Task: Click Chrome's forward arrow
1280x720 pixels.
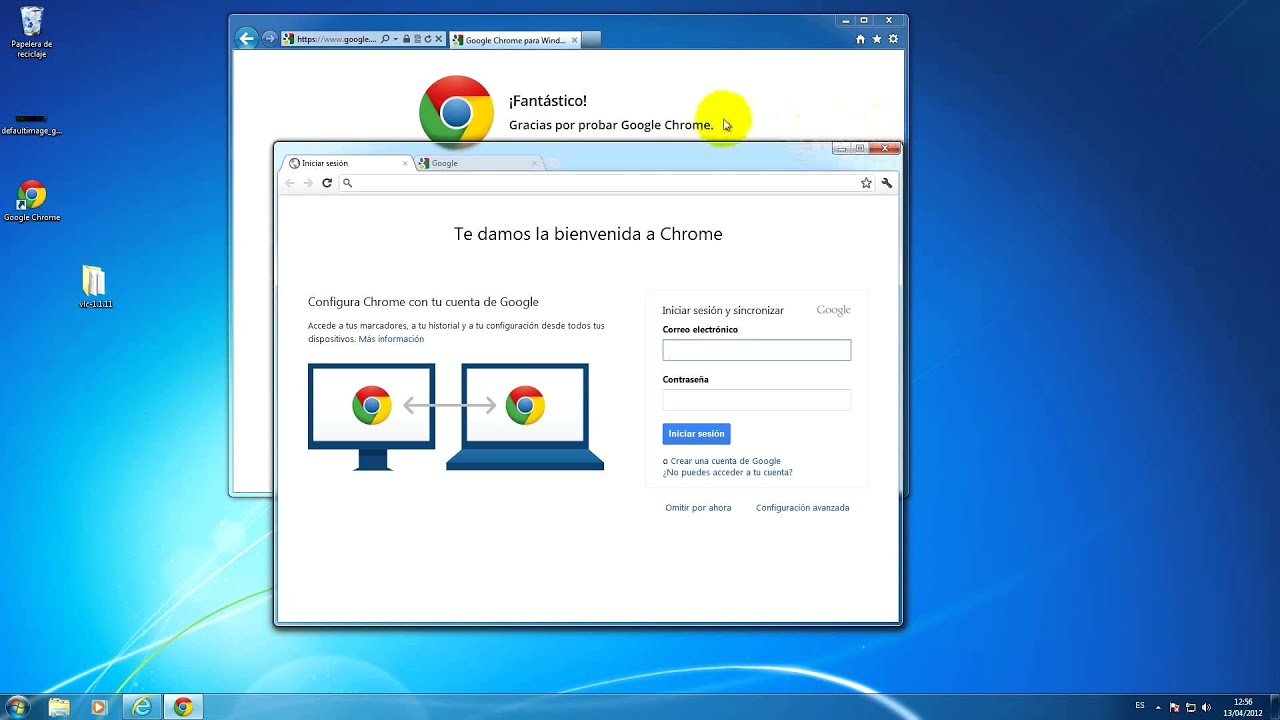Action: (308, 183)
